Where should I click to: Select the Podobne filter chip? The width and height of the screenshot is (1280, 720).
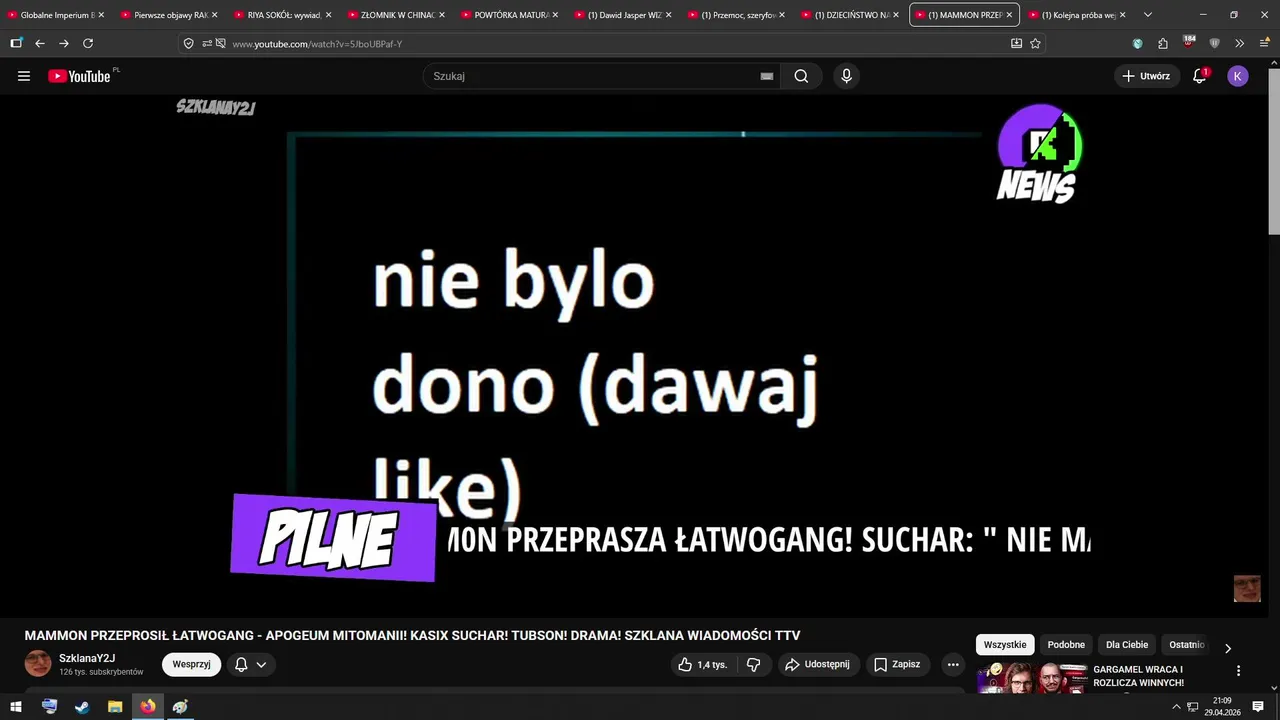[x=1066, y=645]
